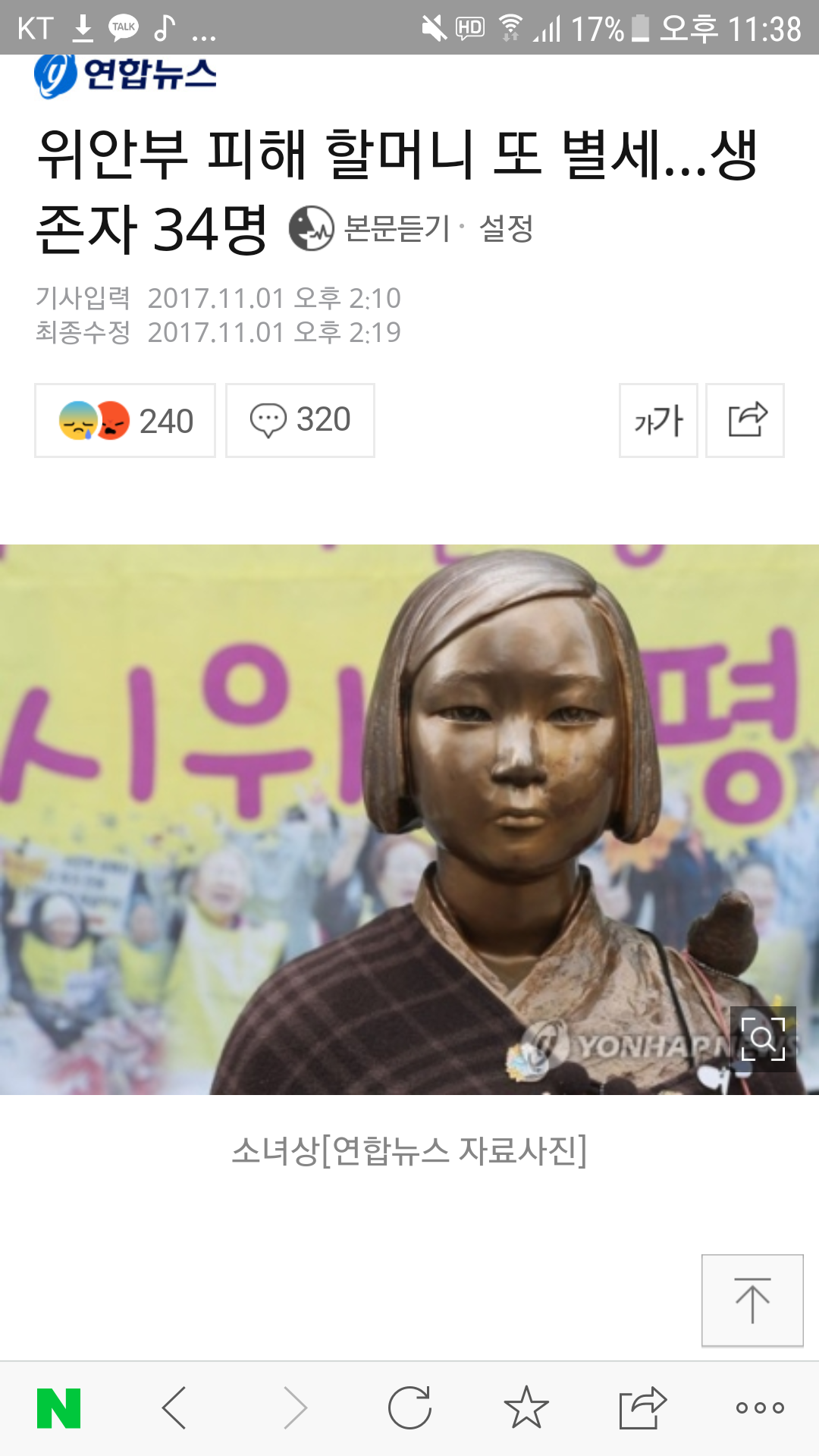Tap the listen-to-article speaker icon
Screen dimensions: 819x1456
tap(311, 228)
